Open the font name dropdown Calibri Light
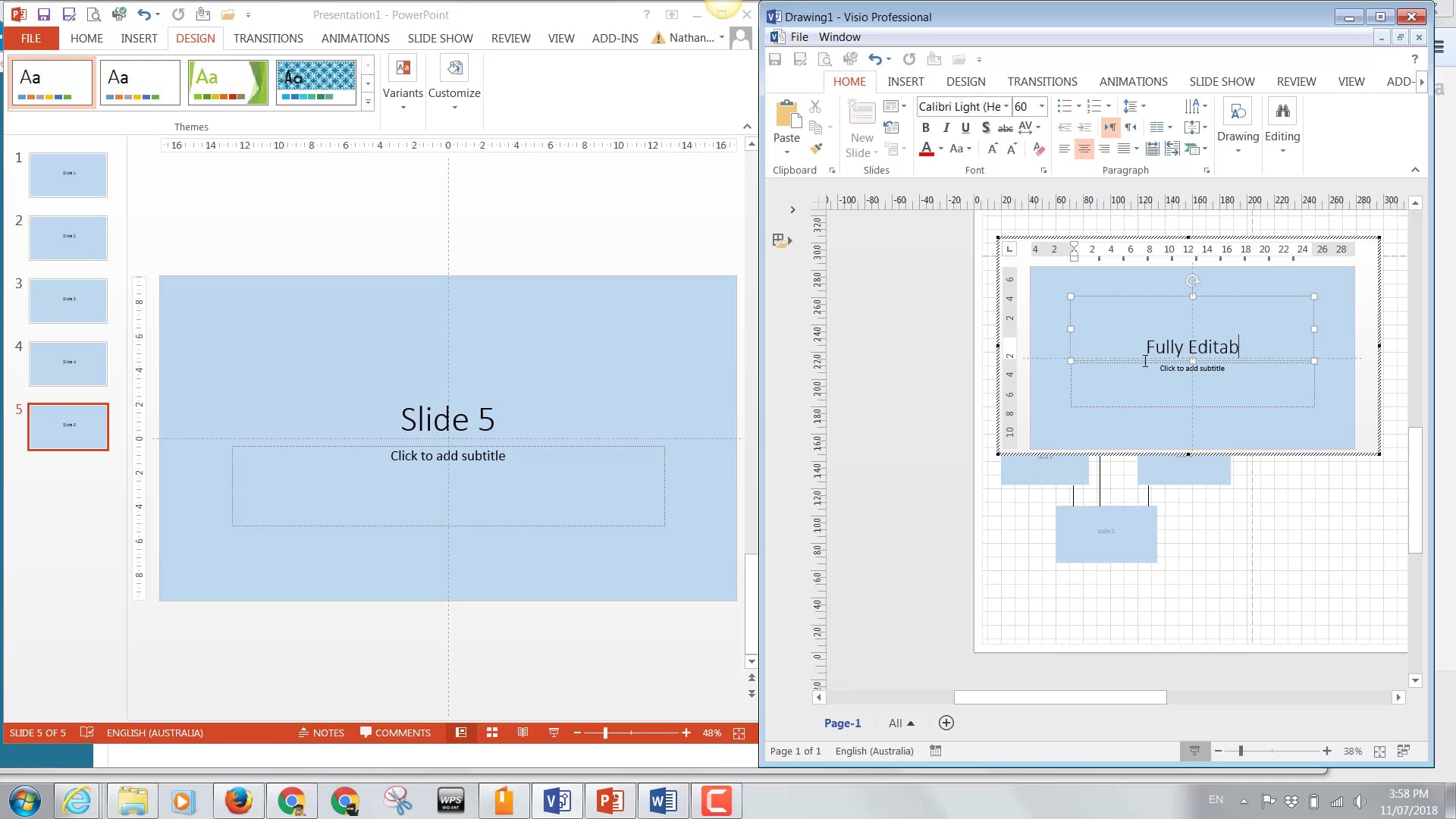Viewport: 1456px width, 819px height. point(1006,107)
